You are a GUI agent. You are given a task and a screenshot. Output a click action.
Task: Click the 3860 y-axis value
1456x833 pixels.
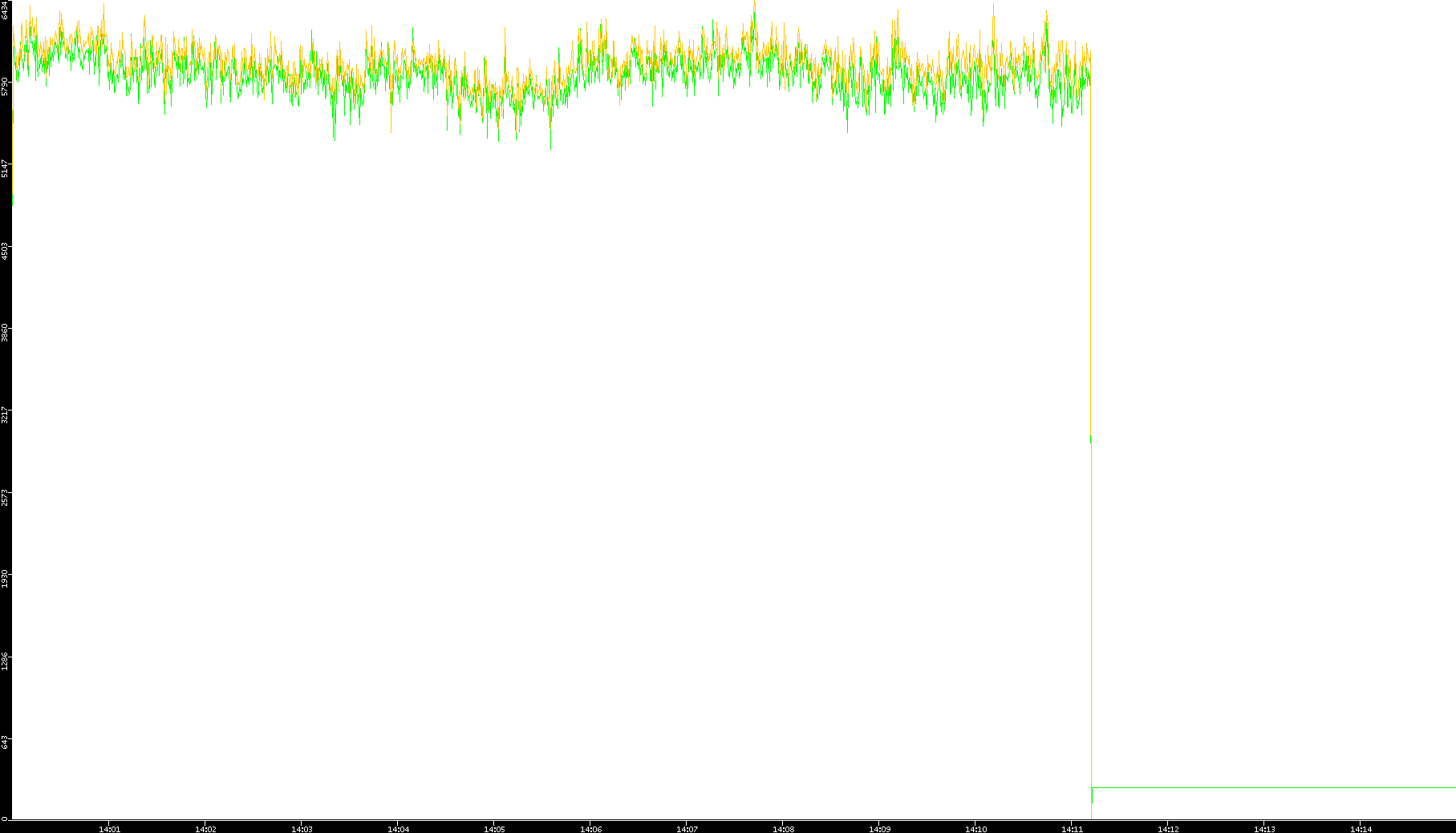pyautogui.click(x=5, y=333)
